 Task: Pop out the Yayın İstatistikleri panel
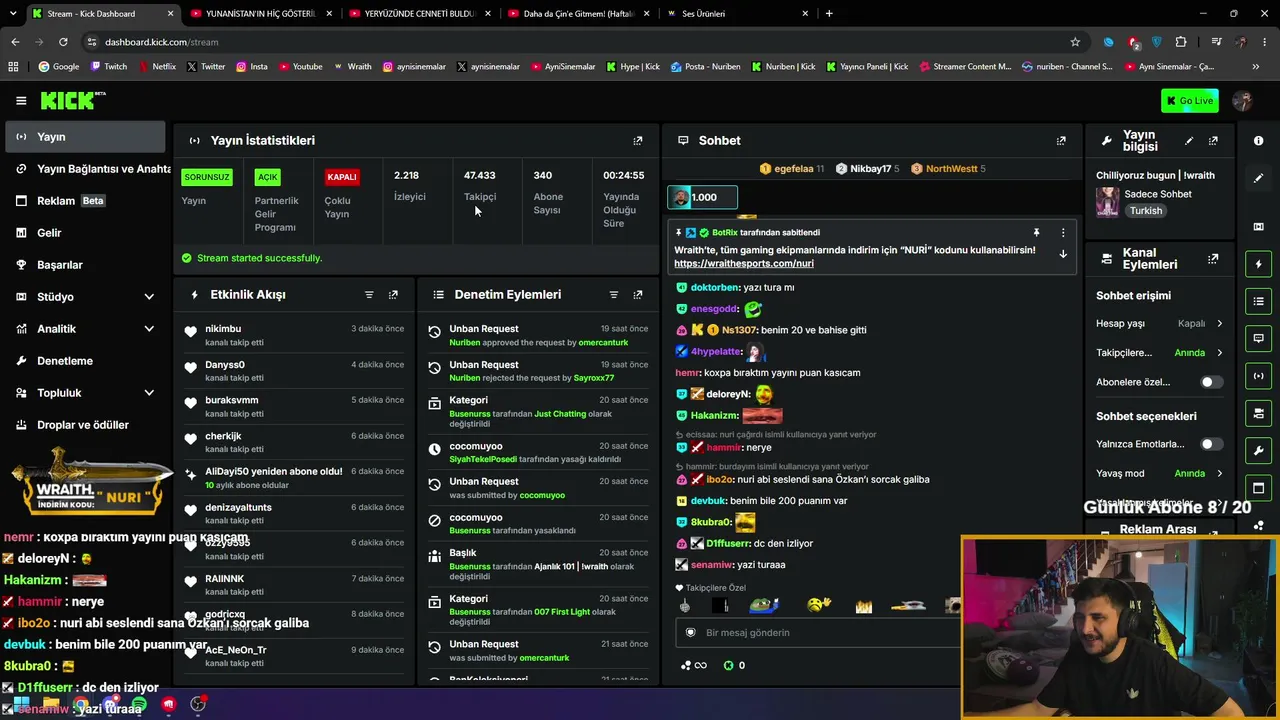tap(638, 141)
